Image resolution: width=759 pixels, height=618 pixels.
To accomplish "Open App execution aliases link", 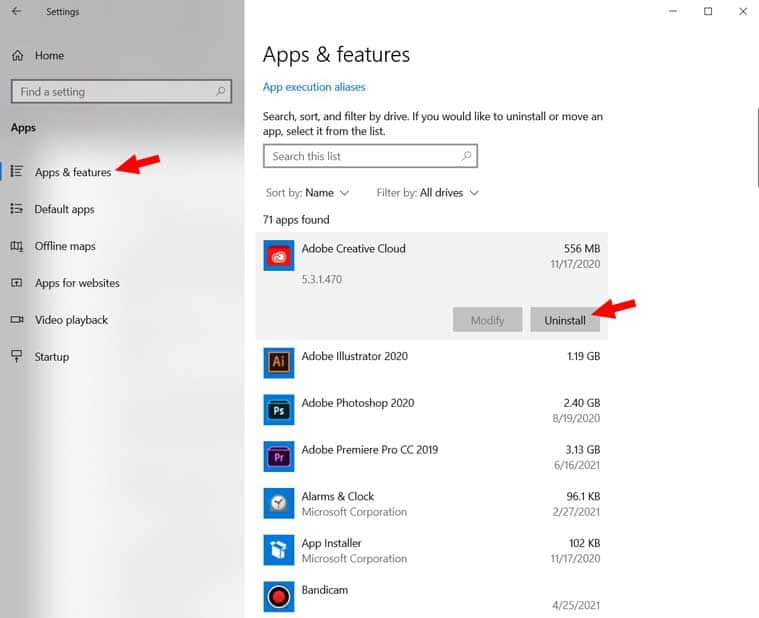I will pos(314,87).
